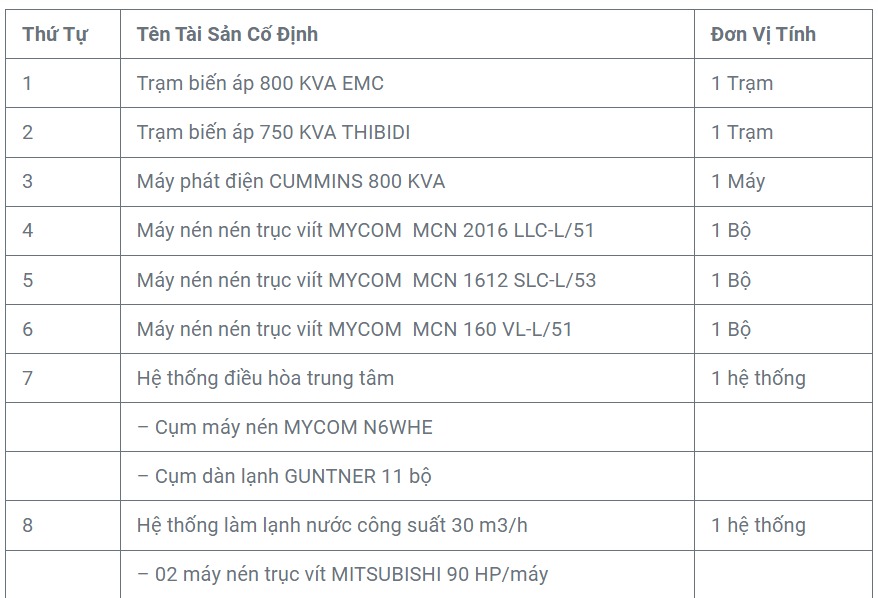This screenshot has width=878, height=598.
Task: Click 'Máy phát điện CUMMINS 800 KVA' cell
Action: (x=291, y=181)
